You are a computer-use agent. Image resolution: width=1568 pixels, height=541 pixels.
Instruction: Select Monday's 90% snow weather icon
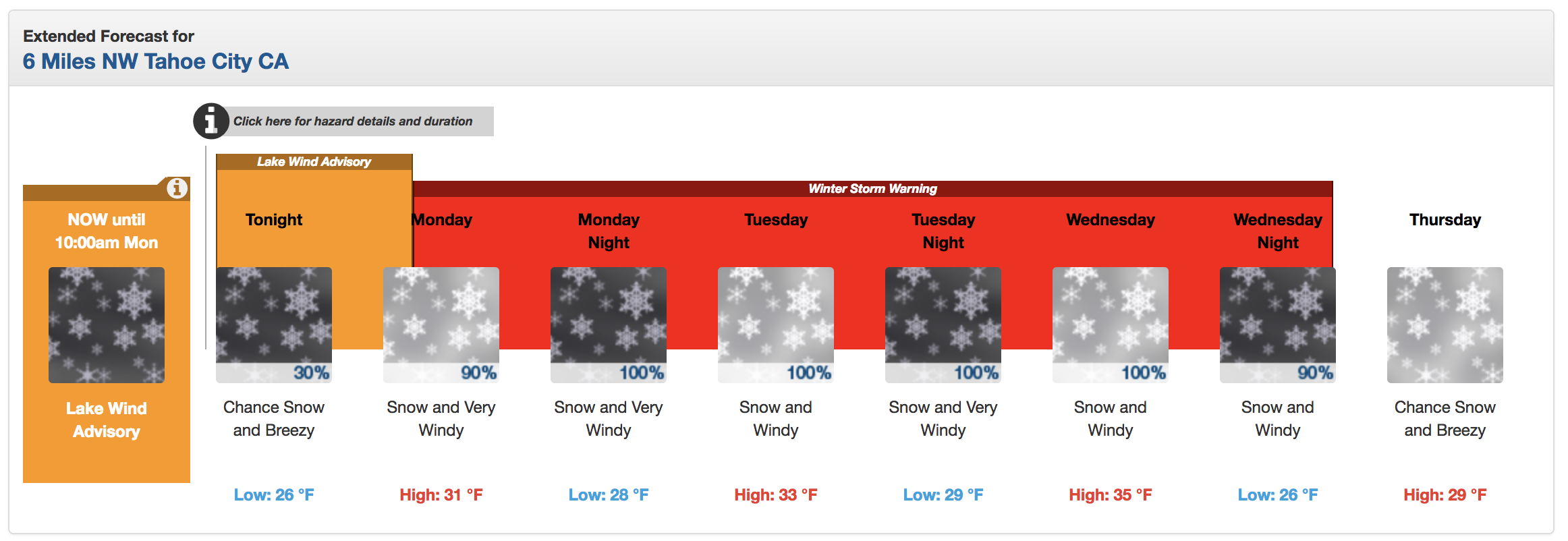point(441,325)
